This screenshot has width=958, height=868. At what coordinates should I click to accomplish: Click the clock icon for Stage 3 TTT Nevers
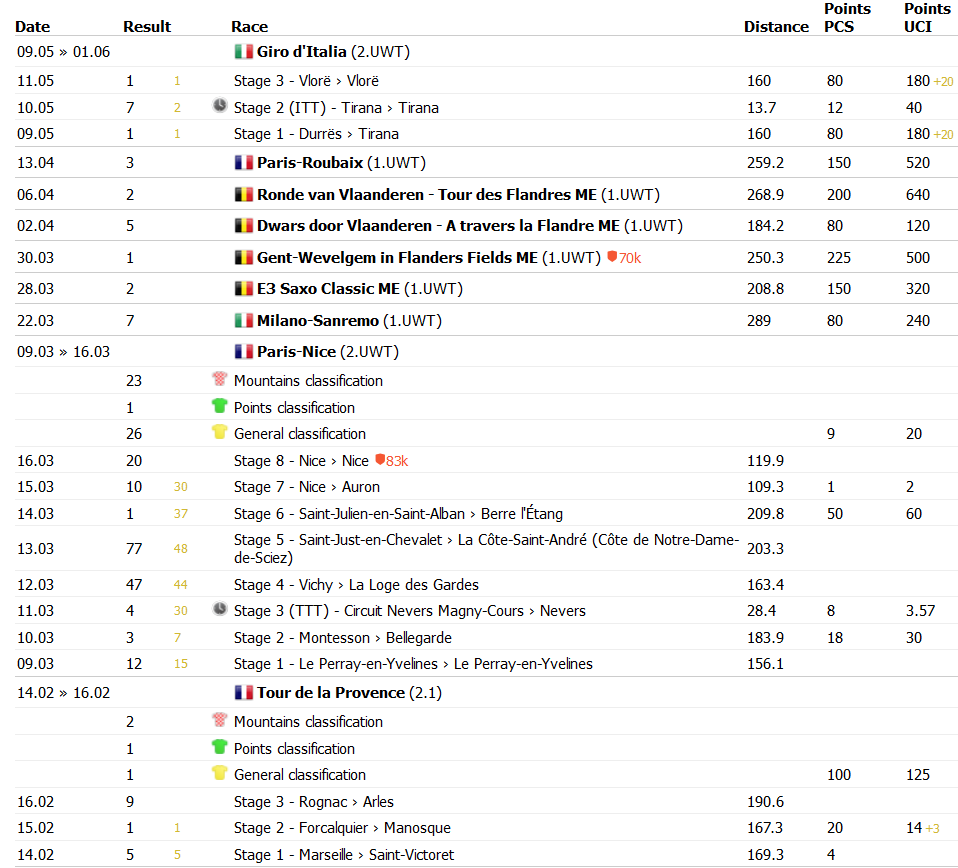click(x=219, y=609)
